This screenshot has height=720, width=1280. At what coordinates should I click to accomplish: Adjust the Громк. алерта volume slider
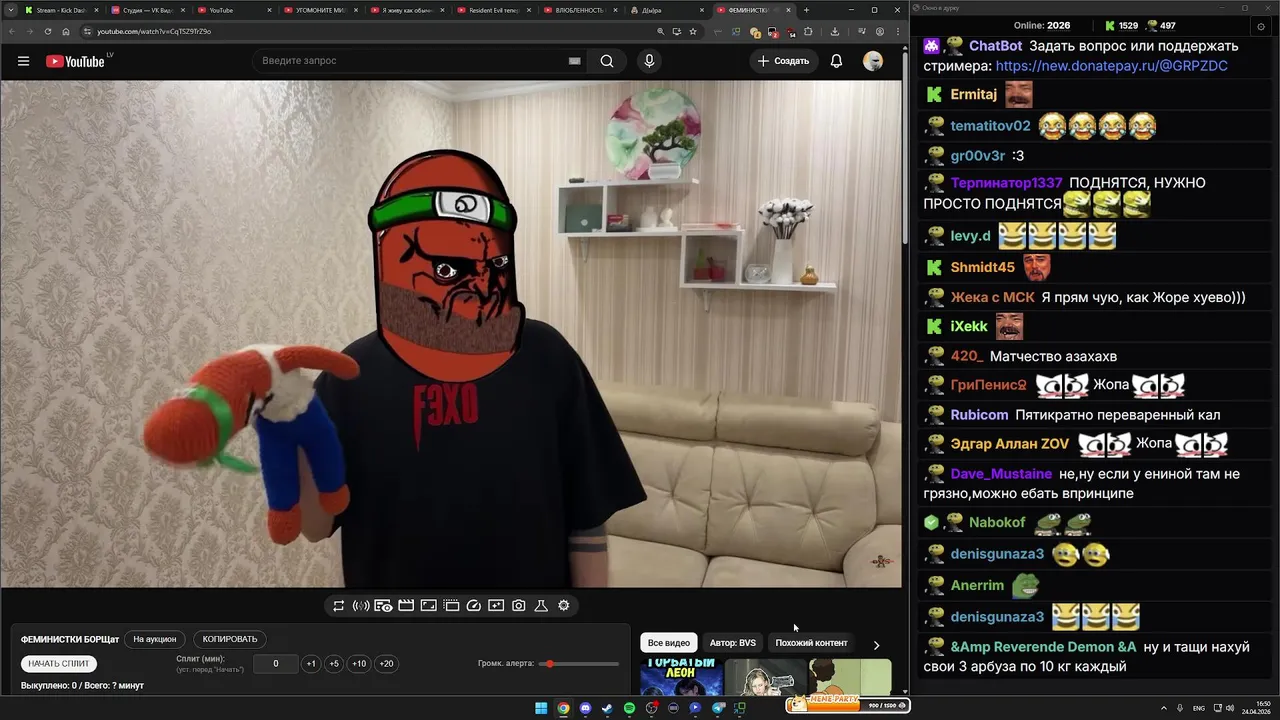coord(579,664)
